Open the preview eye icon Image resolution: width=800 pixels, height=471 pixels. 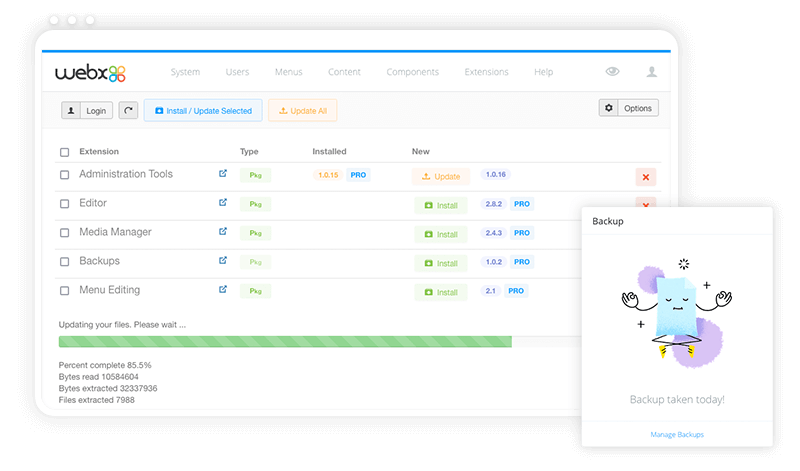click(x=612, y=71)
